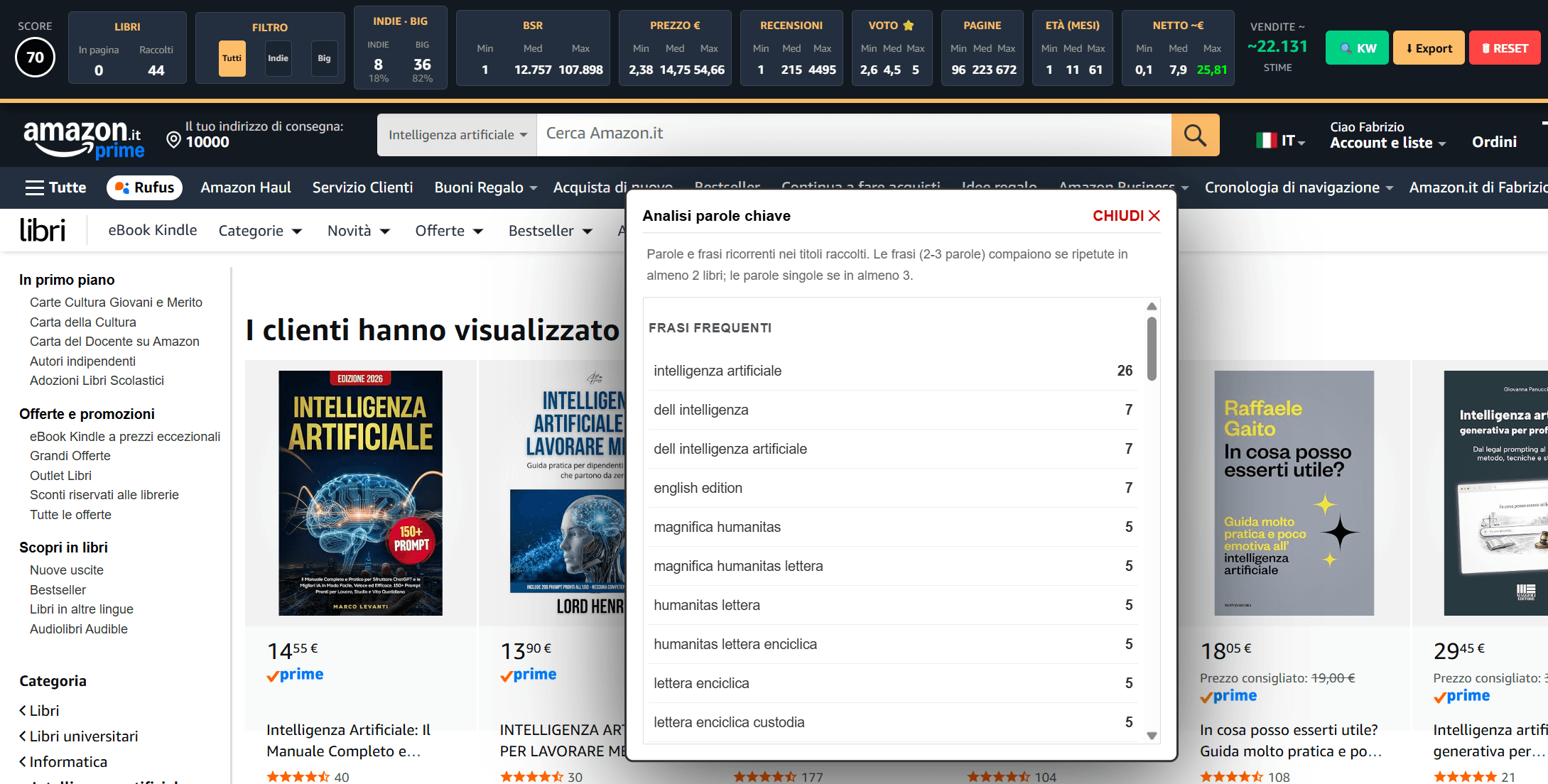The width and height of the screenshot is (1548, 784).
Task: Open the Tutte hamburger menu
Action: [55, 187]
